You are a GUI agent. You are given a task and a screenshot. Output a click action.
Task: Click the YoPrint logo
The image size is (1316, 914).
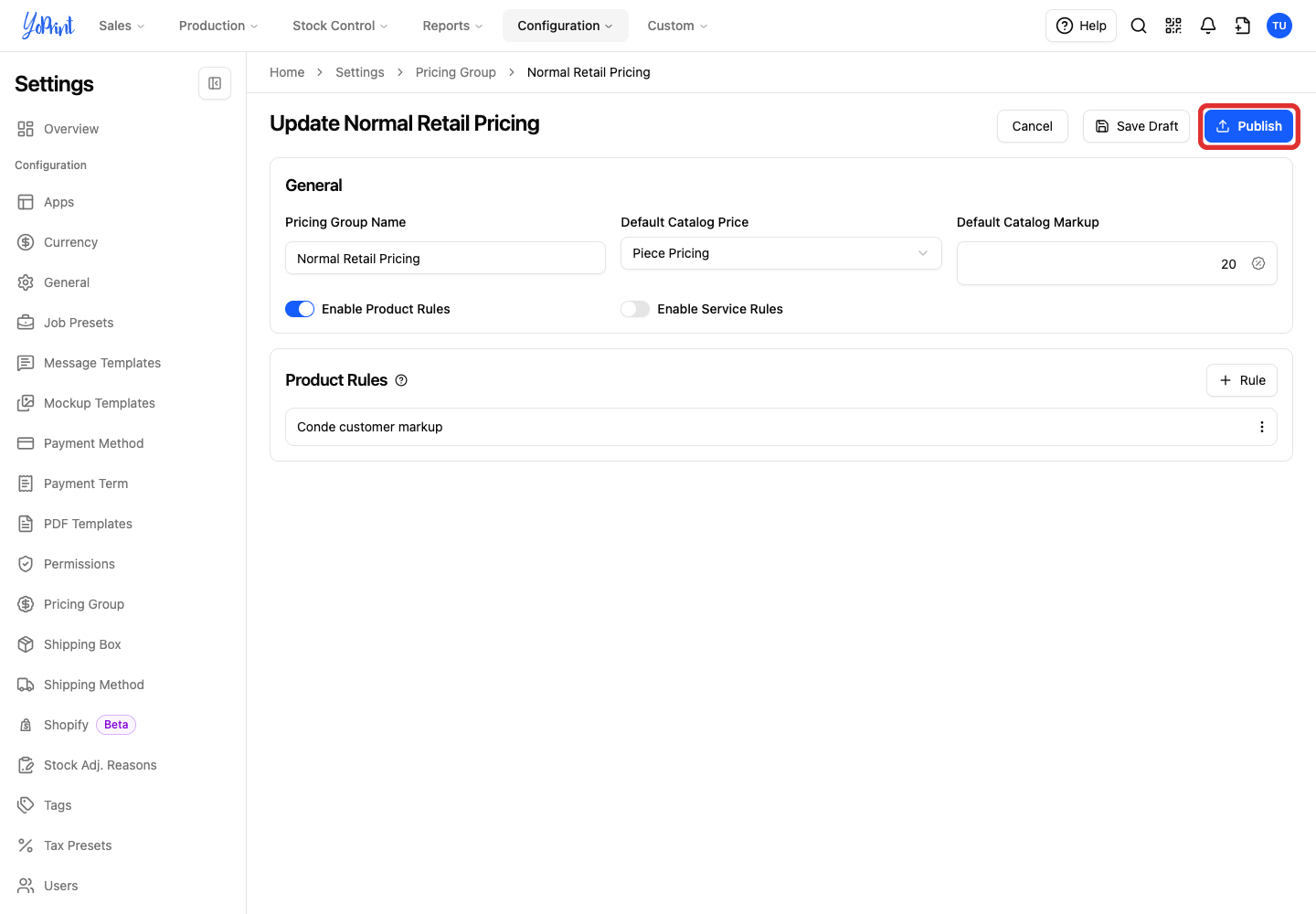48,26
